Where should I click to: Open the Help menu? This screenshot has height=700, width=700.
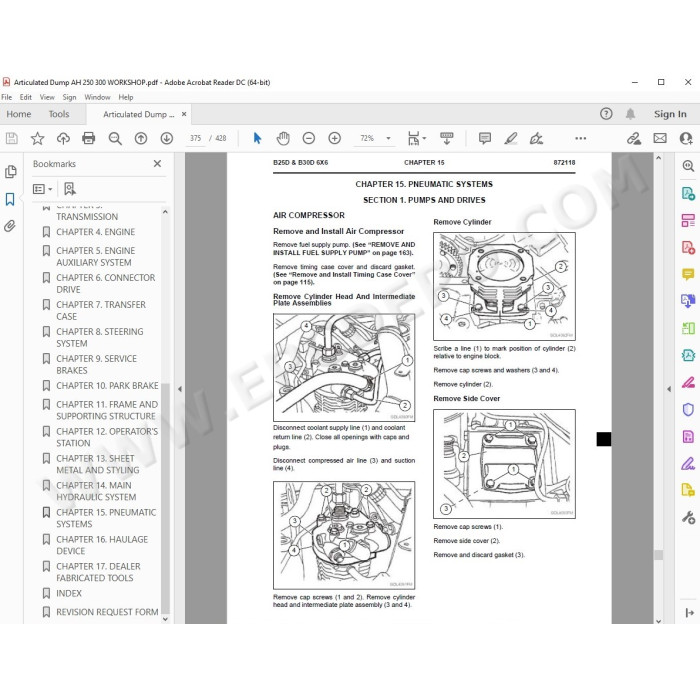(x=126, y=97)
